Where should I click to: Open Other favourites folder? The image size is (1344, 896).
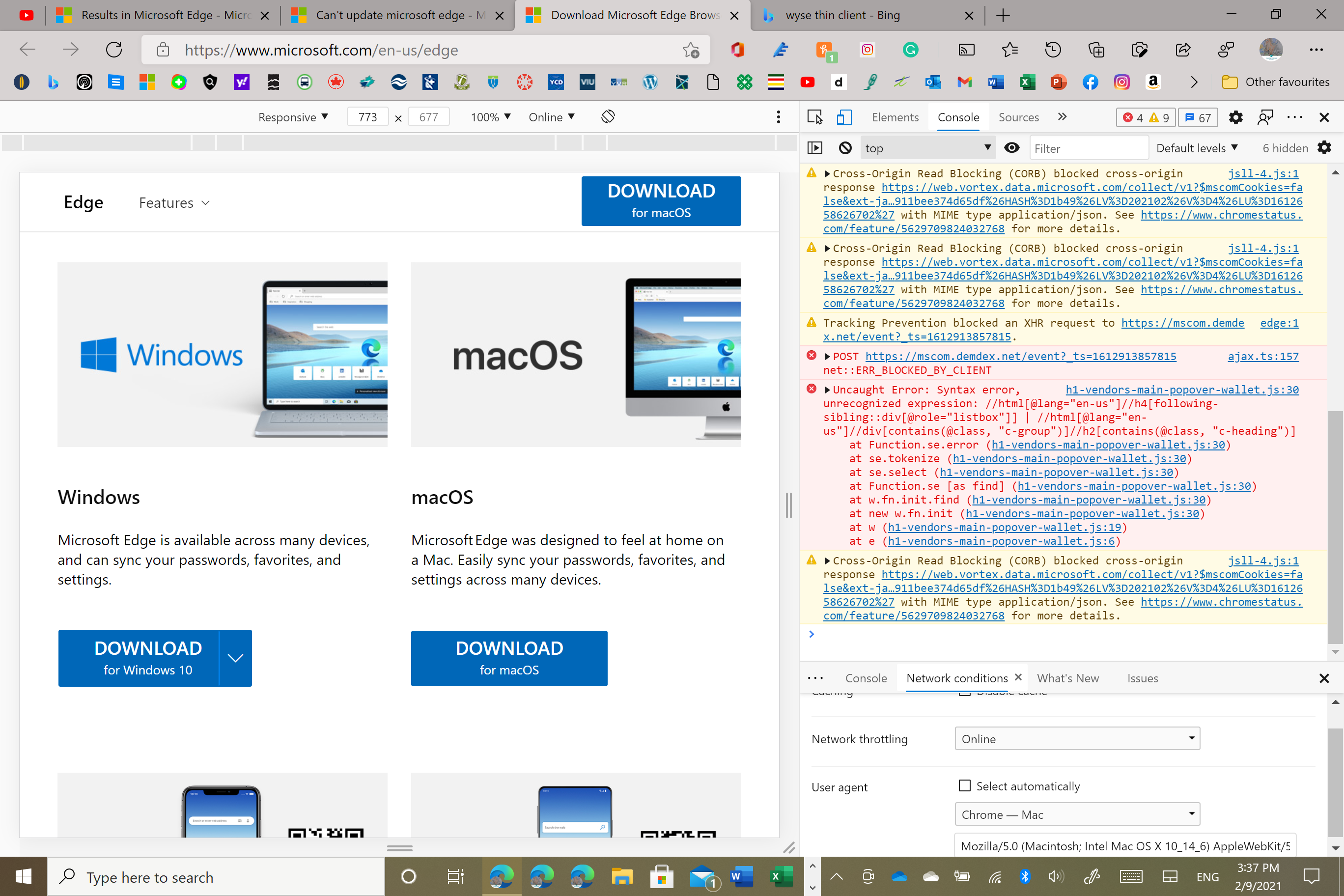tap(1275, 83)
